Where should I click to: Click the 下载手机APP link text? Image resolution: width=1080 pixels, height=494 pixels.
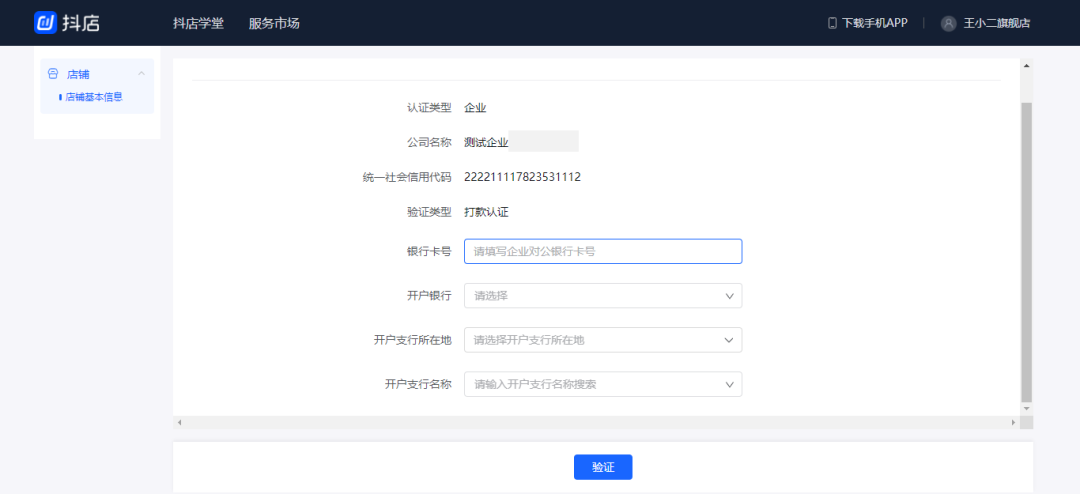(875, 23)
